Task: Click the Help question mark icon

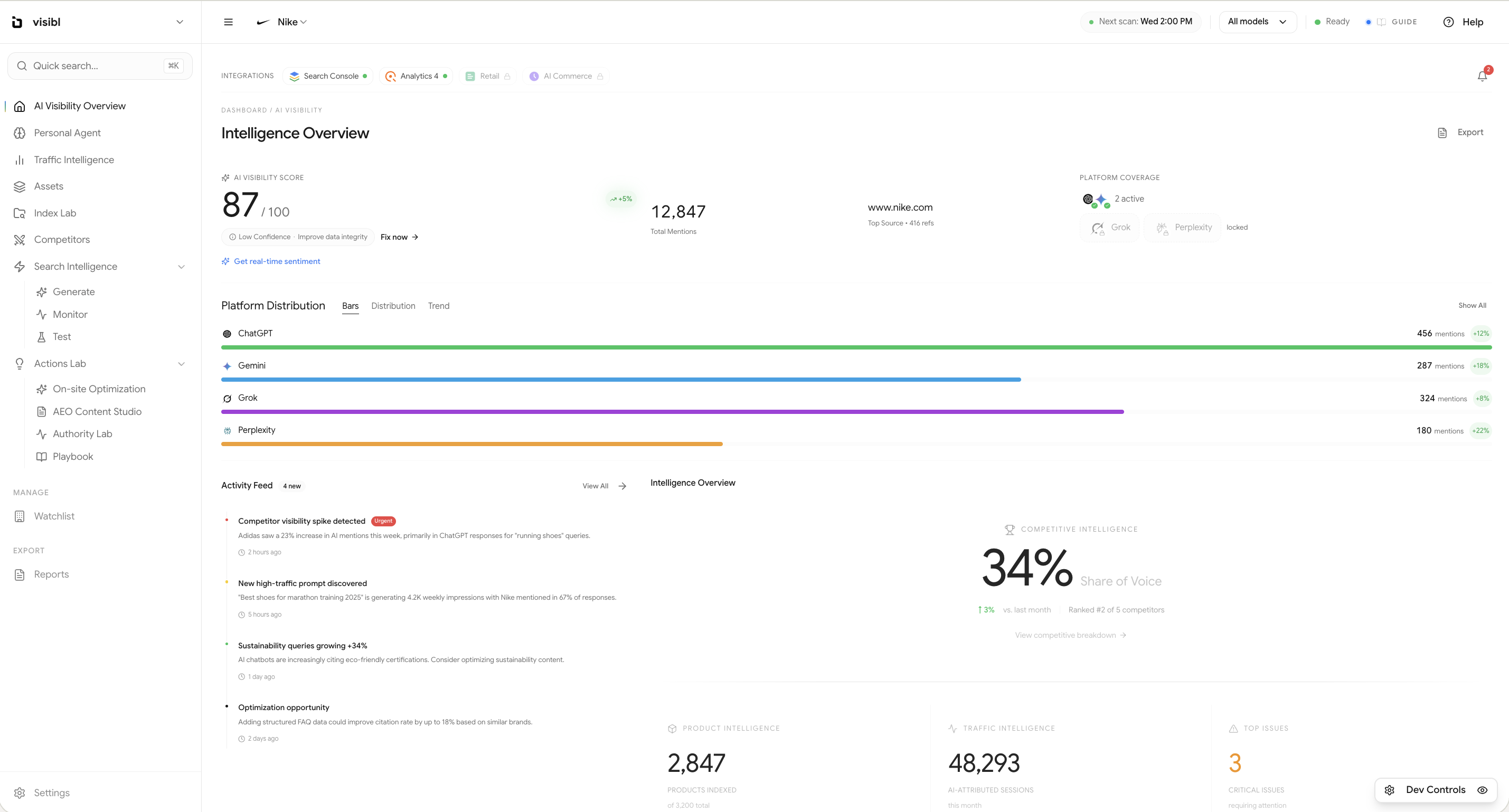Action: point(1448,22)
